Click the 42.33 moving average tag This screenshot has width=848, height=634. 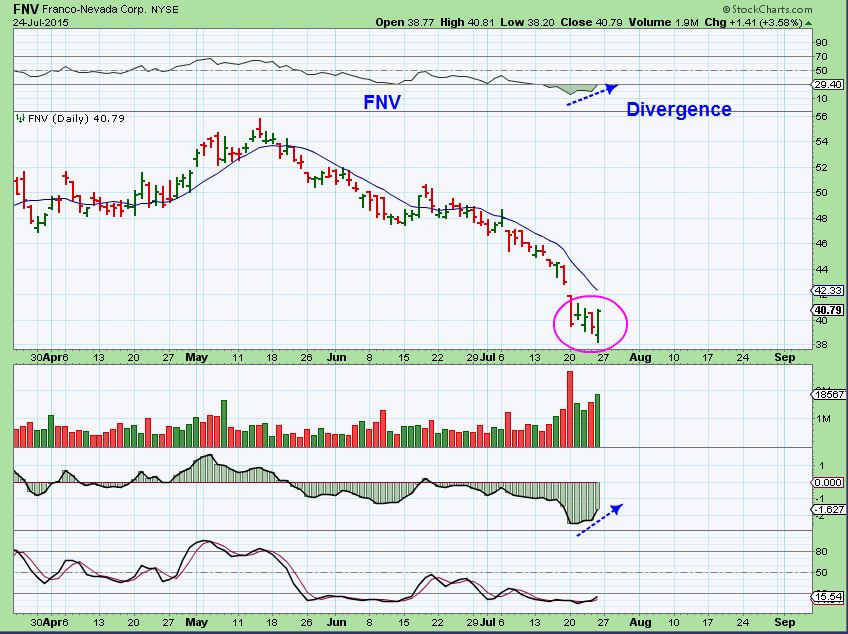coord(828,290)
